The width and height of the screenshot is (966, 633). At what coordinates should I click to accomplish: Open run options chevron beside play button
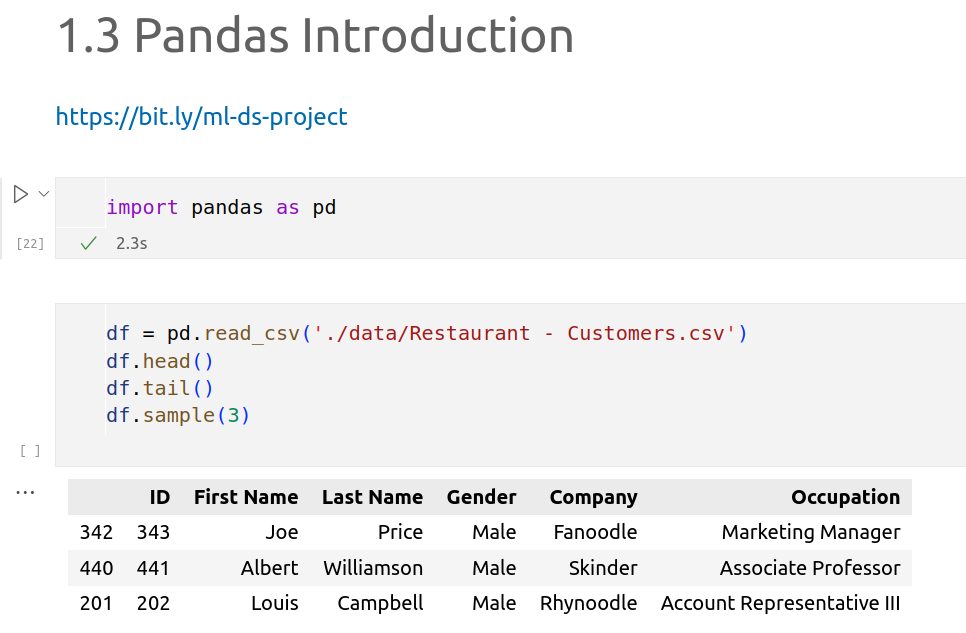tap(43, 194)
